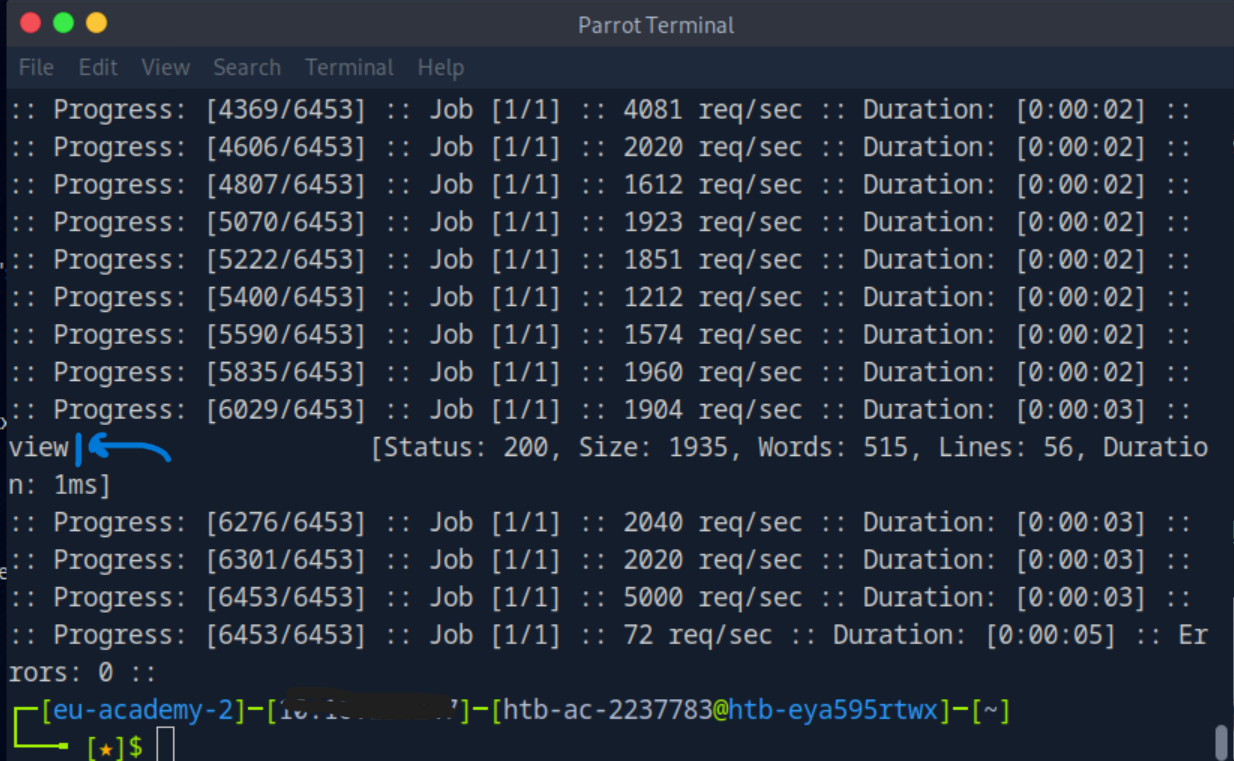Click the '4081 req/sec' text
This screenshot has width=1234, height=761.
713,110
